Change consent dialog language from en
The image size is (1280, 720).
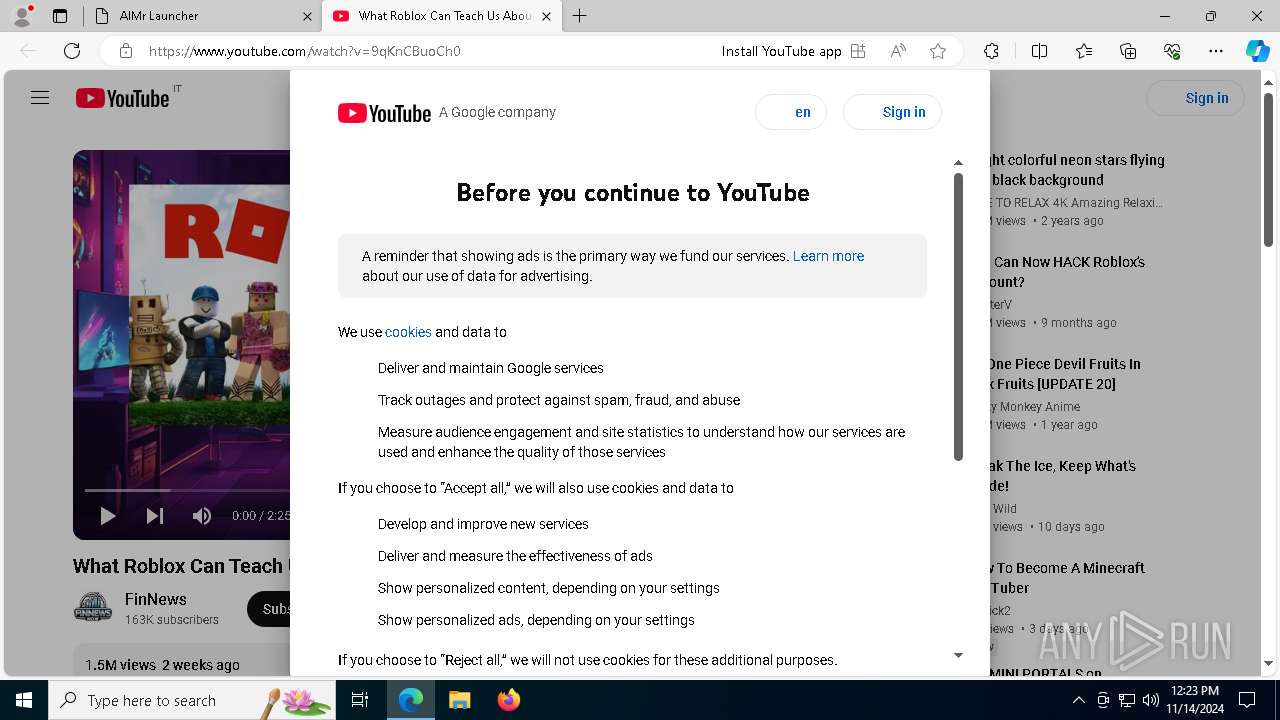click(791, 112)
